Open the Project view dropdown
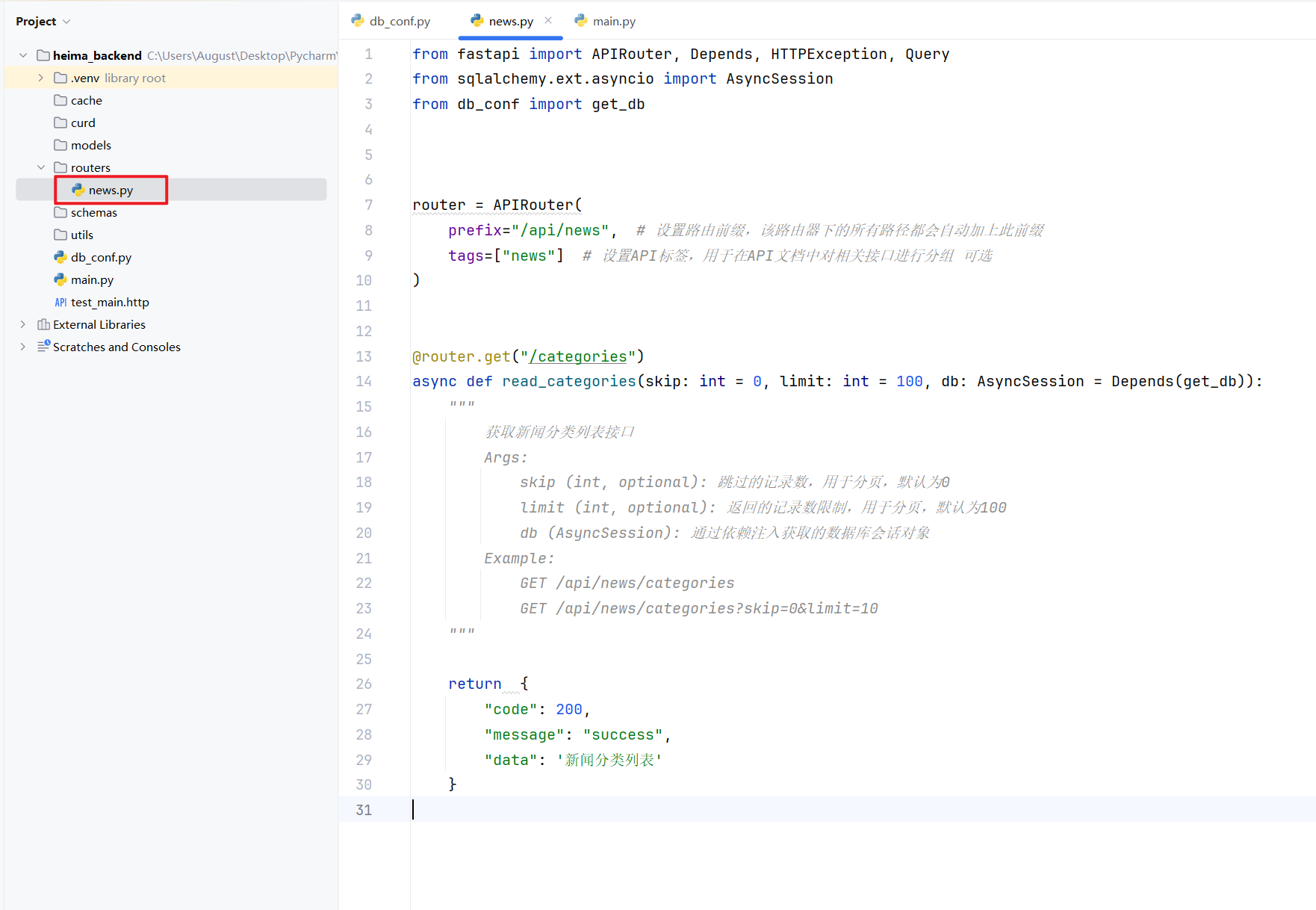 tap(66, 22)
